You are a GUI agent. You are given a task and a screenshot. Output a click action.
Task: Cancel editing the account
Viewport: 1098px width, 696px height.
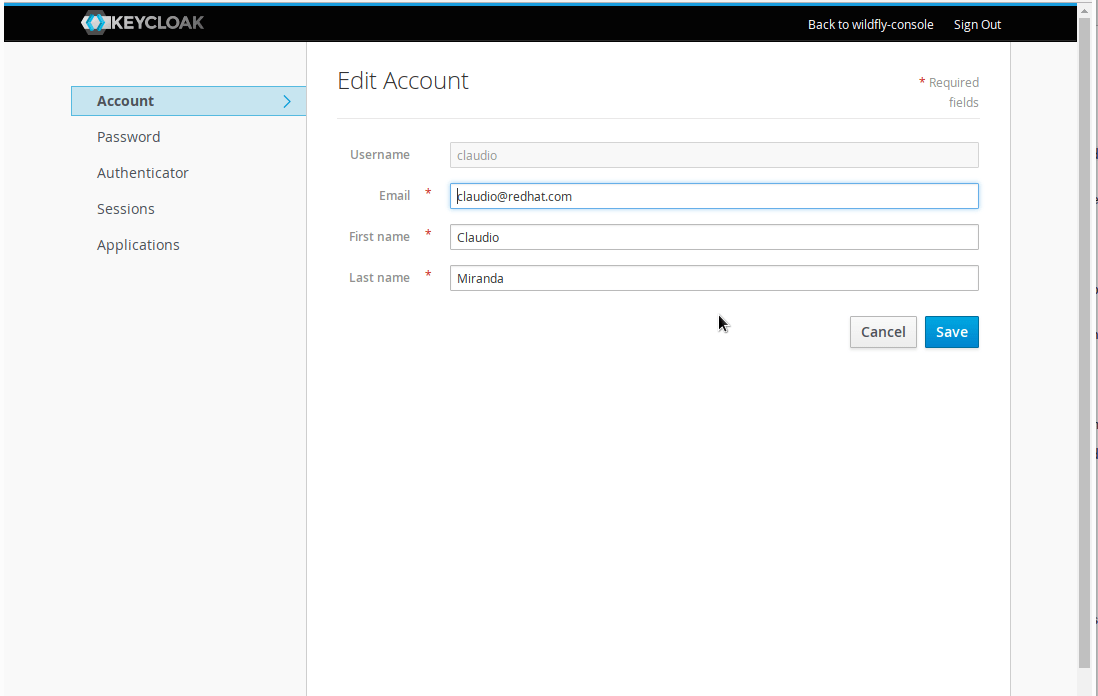pos(883,331)
